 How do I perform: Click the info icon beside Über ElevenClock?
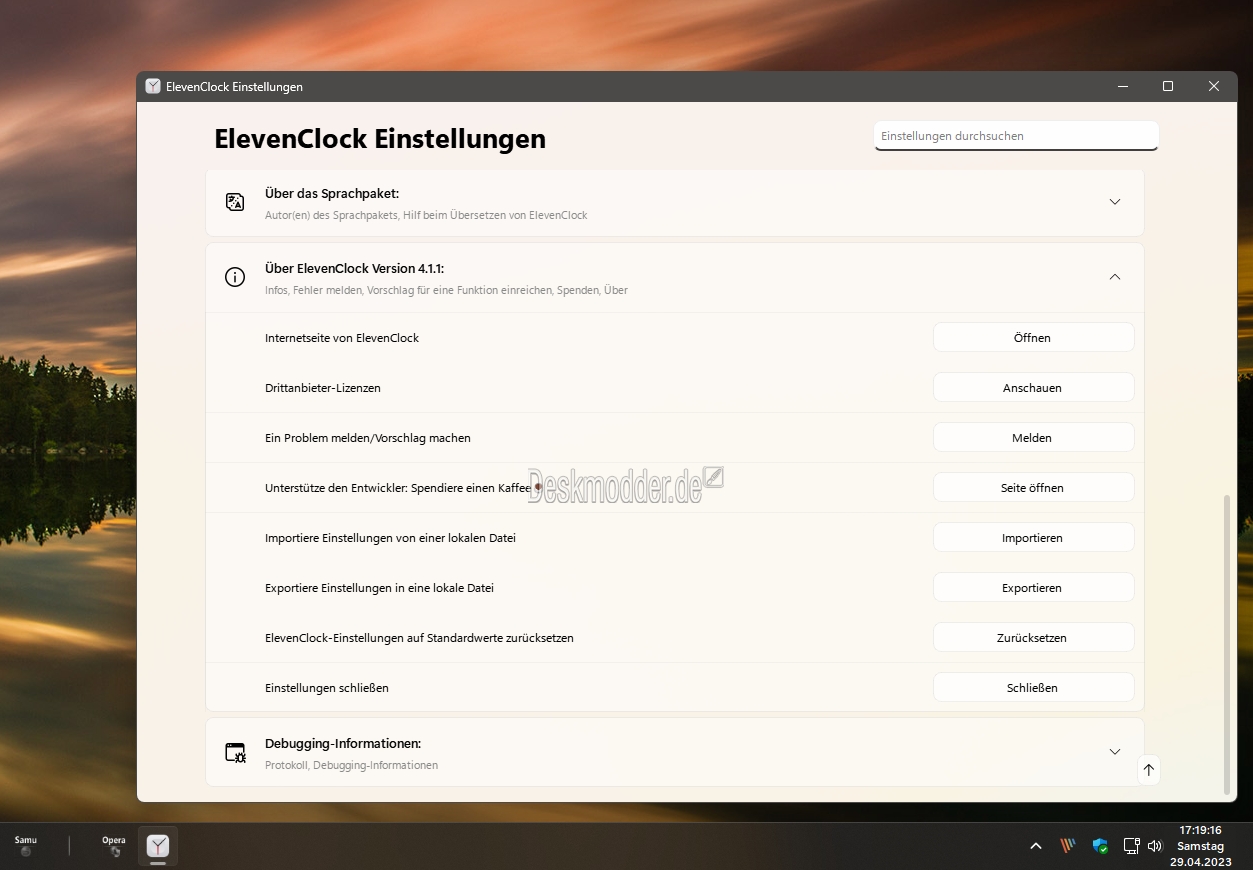pyautogui.click(x=235, y=277)
